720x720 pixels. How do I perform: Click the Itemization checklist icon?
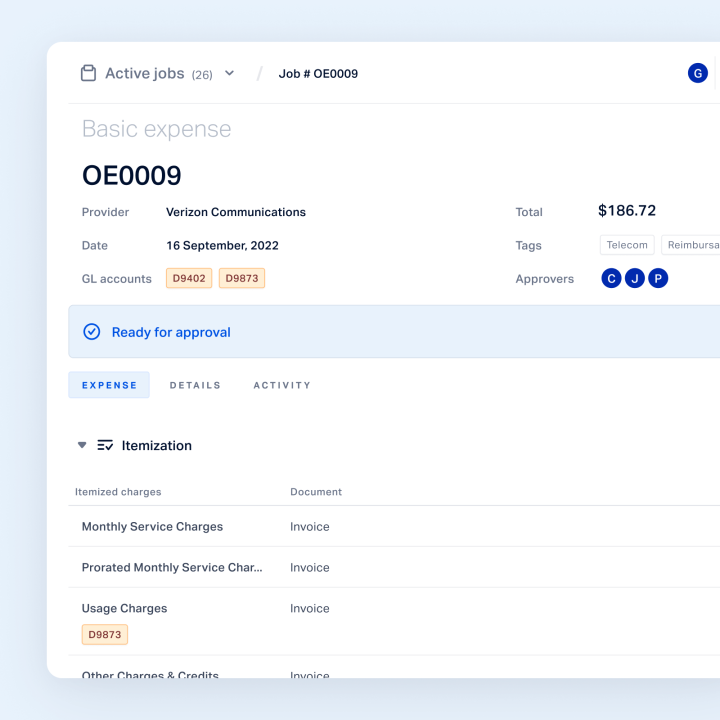coord(105,445)
